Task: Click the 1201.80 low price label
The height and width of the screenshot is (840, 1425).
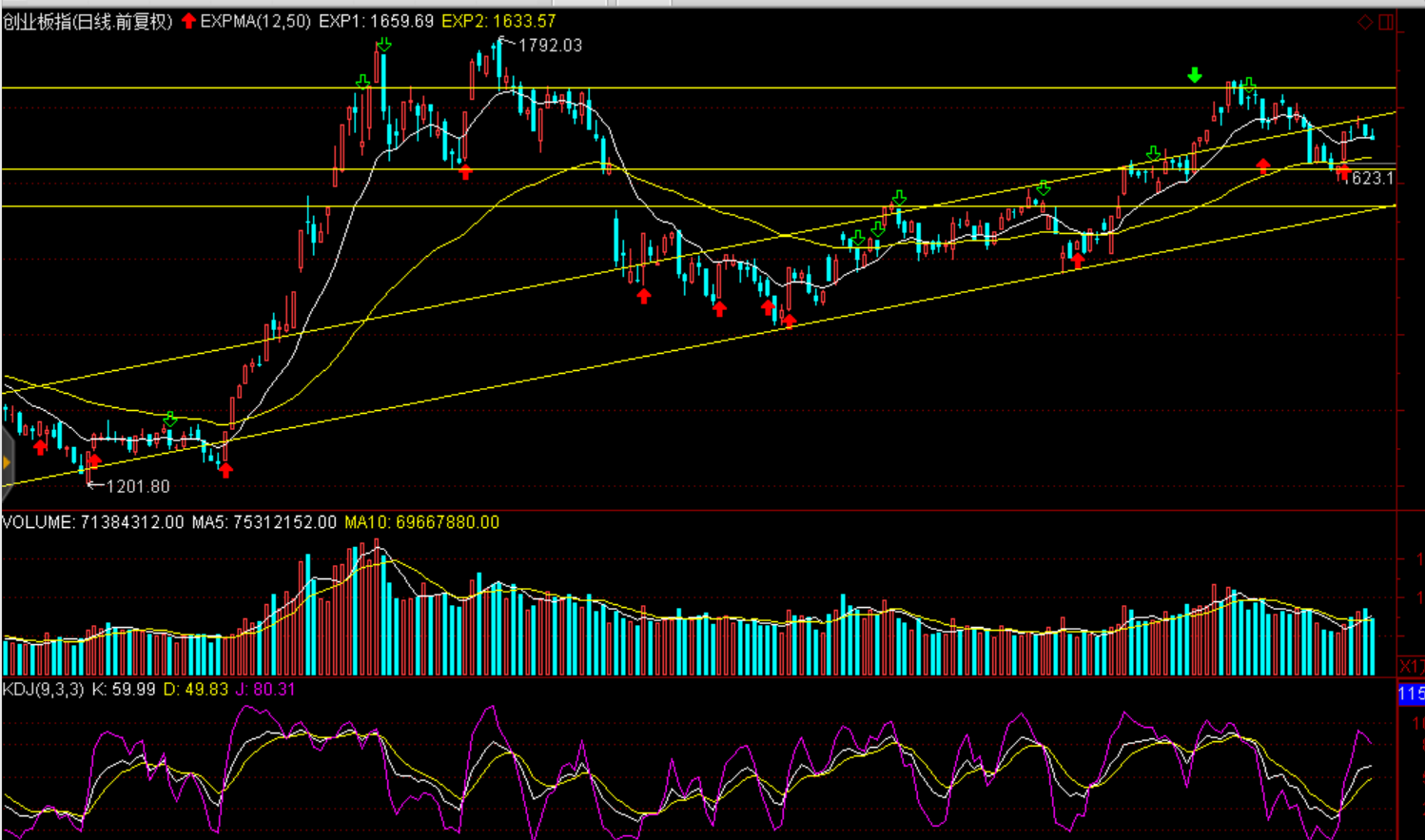Action: click(x=137, y=486)
